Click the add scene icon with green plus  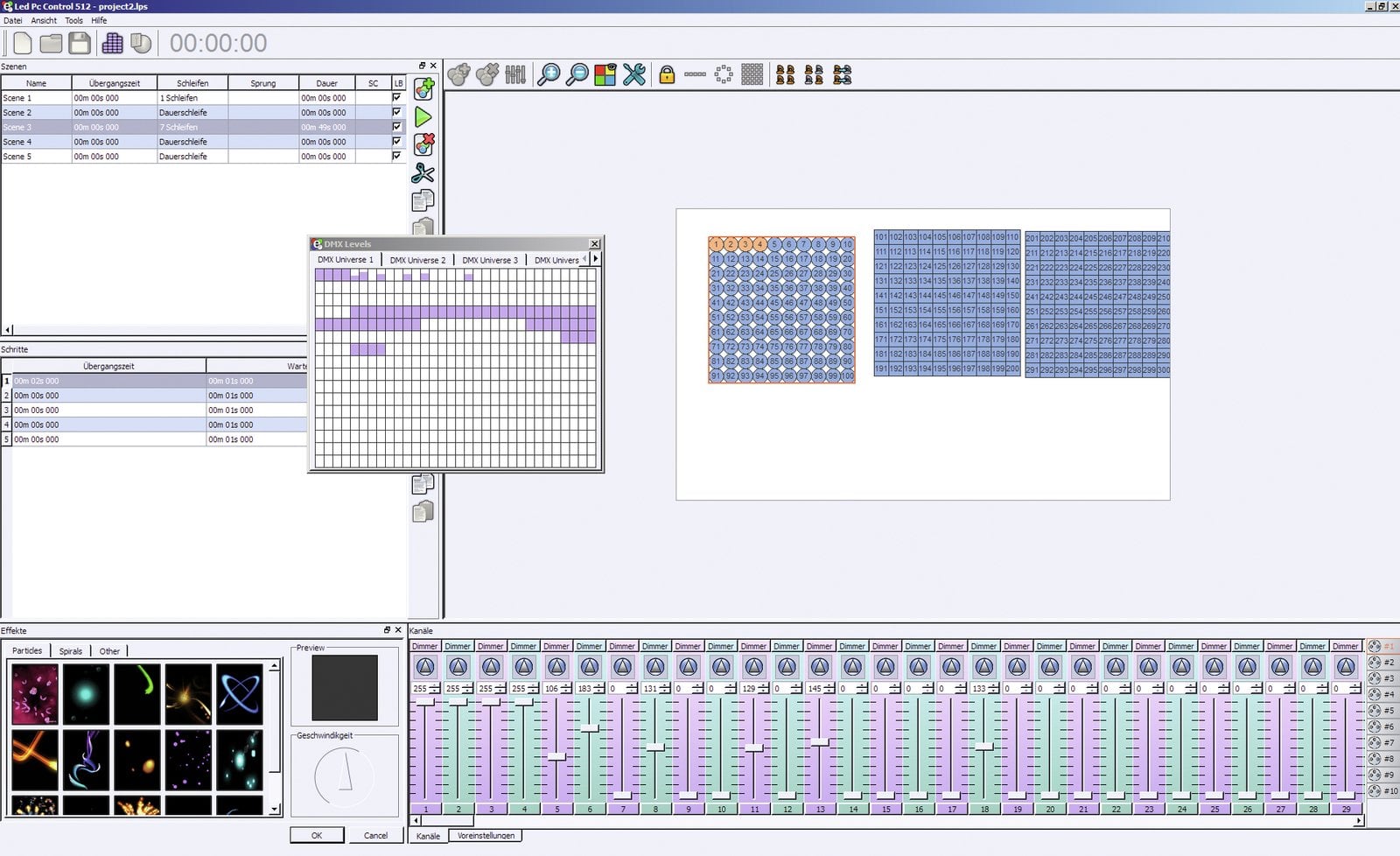coord(423,88)
